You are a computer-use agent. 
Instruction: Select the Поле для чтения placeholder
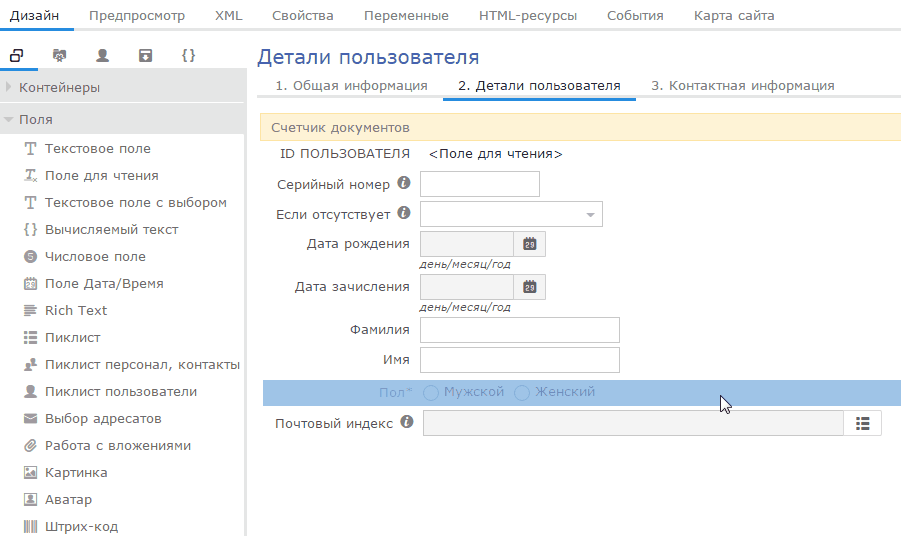(x=495, y=154)
